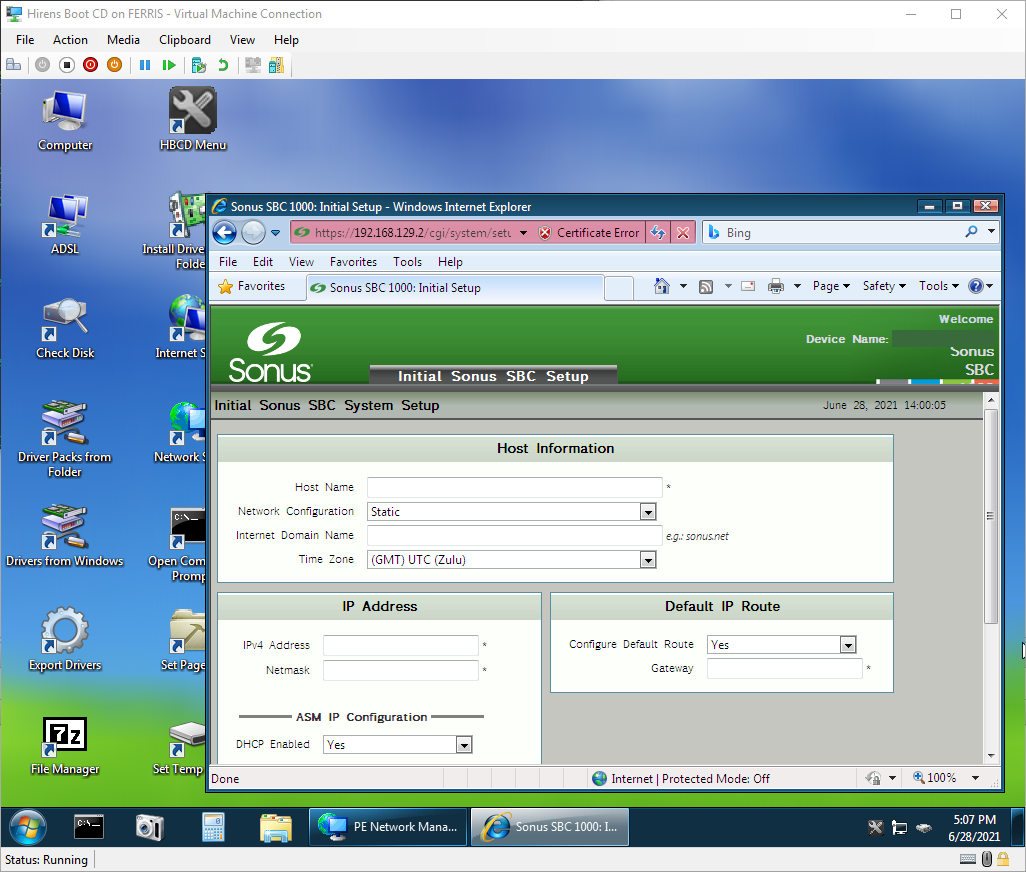Click the RSS Feeds icon in IE
The image size is (1026, 872).
(x=705, y=287)
